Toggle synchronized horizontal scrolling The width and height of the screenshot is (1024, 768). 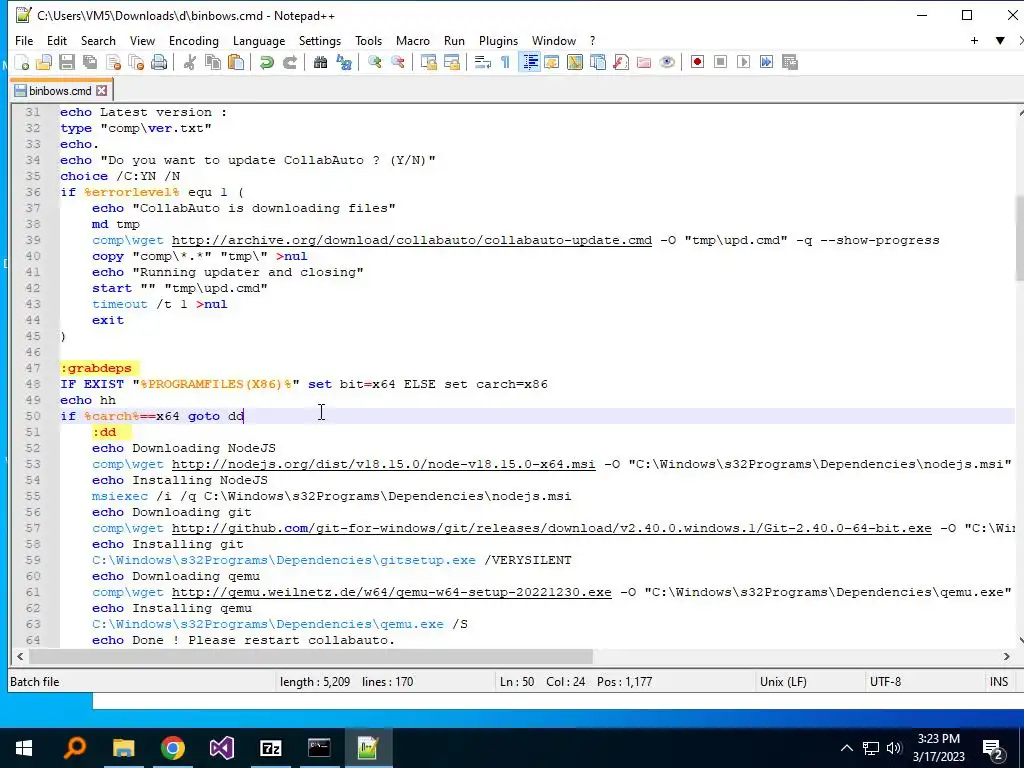click(451, 62)
